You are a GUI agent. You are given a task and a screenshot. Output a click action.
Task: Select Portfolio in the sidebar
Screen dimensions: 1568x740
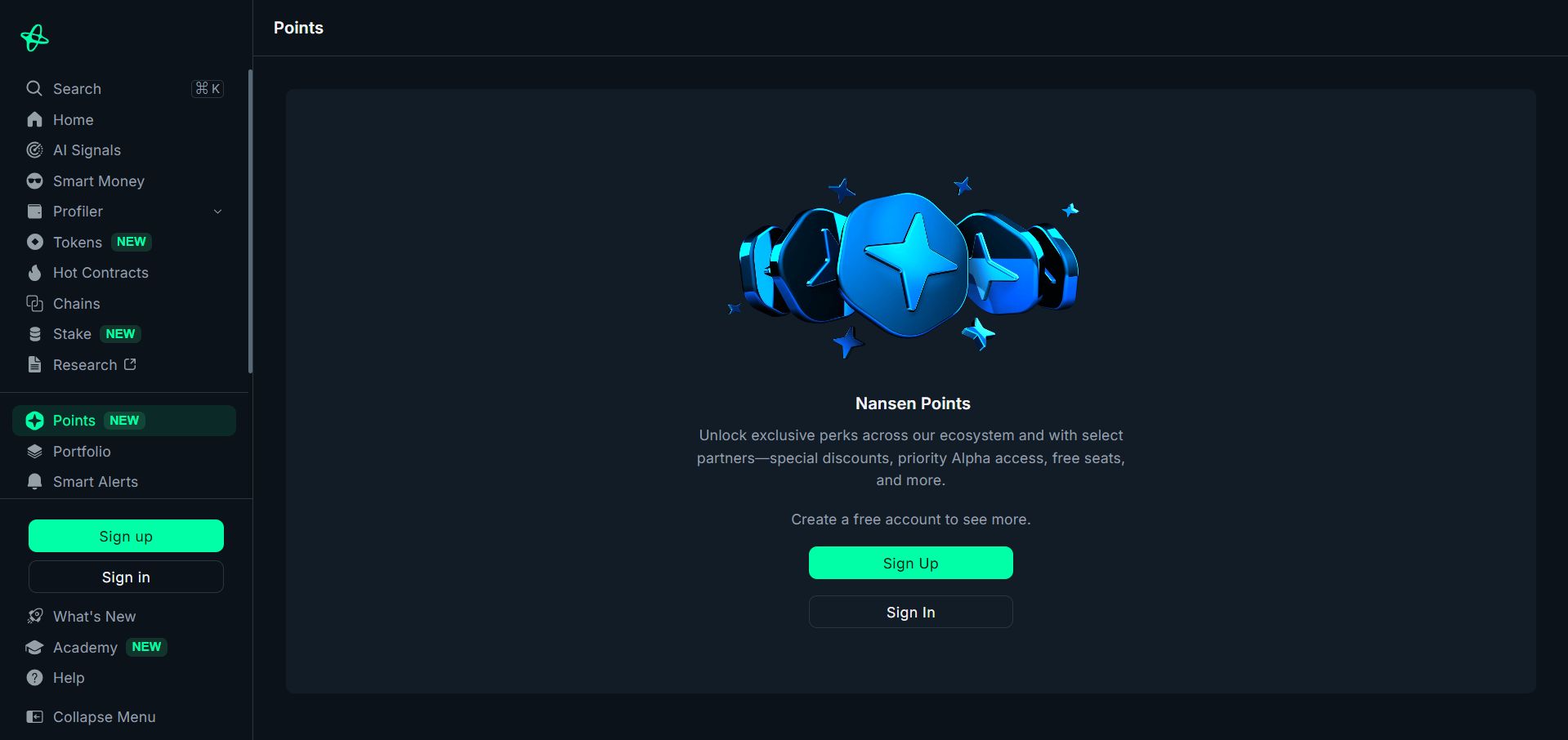124,452
